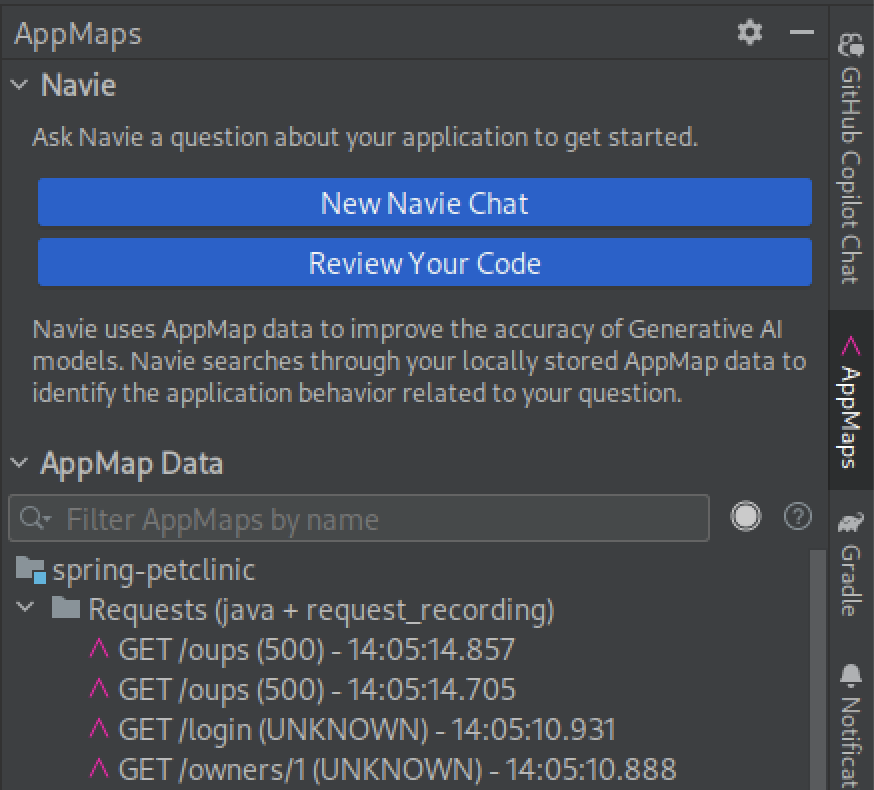874x790 pixels.
Task: Open GET /oups (500) - 14:05:14.857 AppMap
Action: [x=317, y=650]
